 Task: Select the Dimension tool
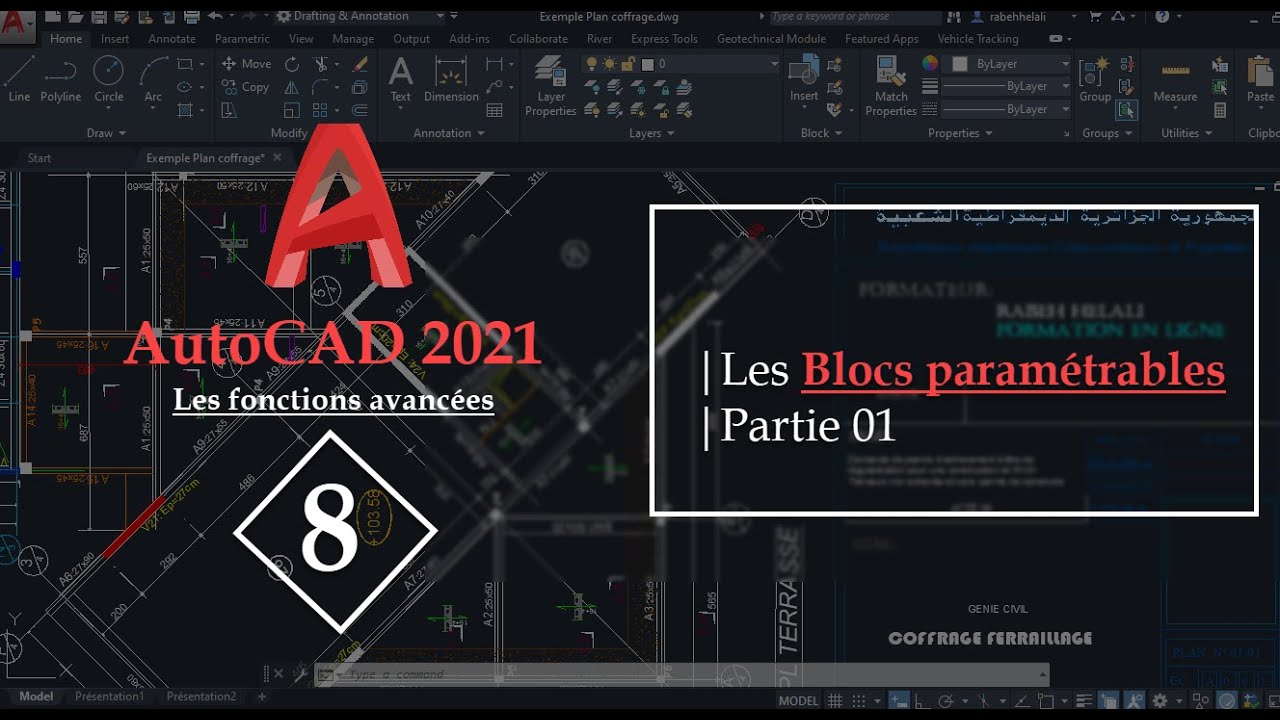(451, 80)
